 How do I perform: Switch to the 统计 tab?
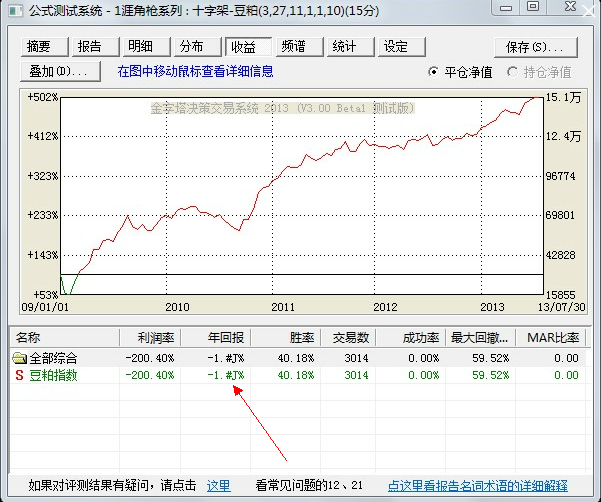(x=350, y=47)
